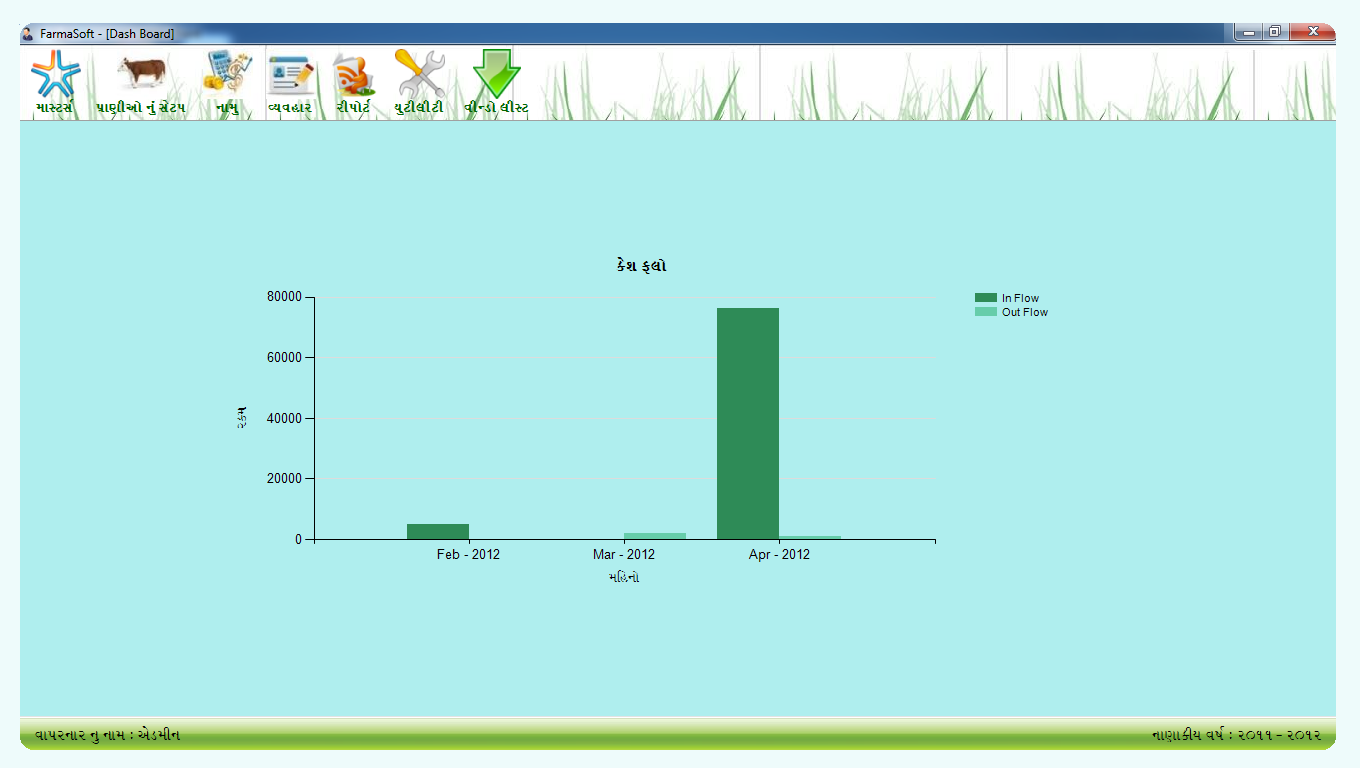Toggle the In Flow series in the legend
Viewport: 1360px width, 768px height.
1022,297
